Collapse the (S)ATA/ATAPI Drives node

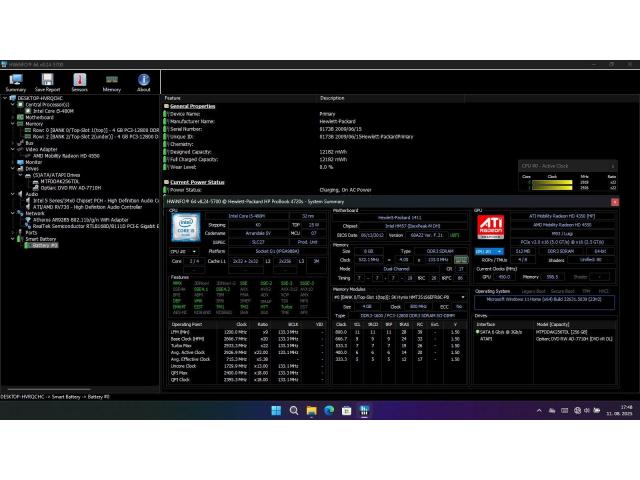coord(20,175)
